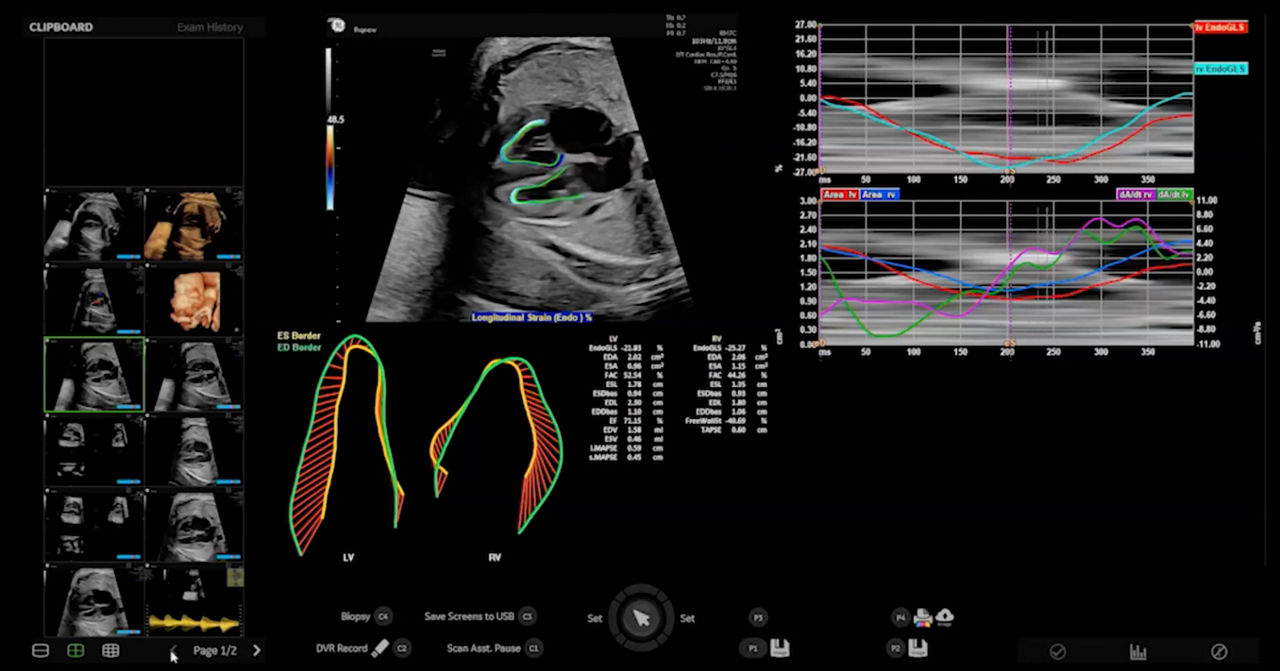Open the Exam History tab
The width and height of the screenshot is (1280, 671).
(210, 27)
